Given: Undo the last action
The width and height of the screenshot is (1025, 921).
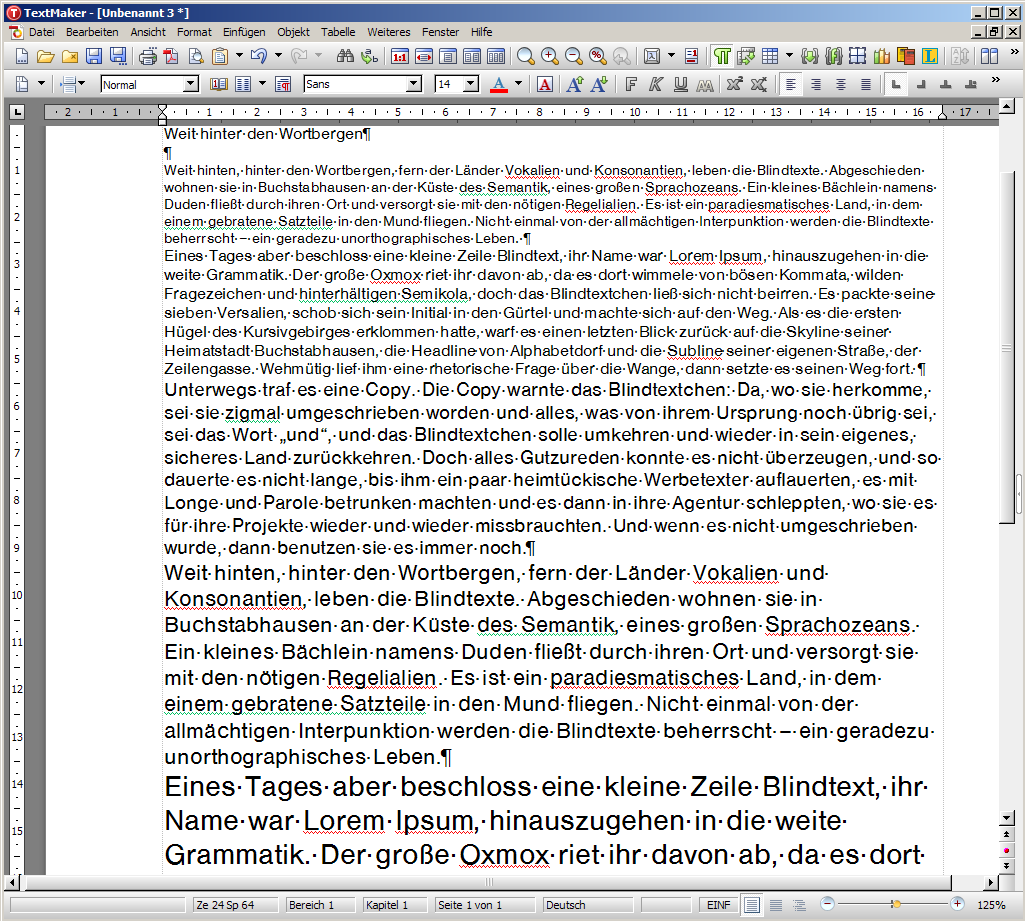Looking at the screenshot, I should 259,56.
